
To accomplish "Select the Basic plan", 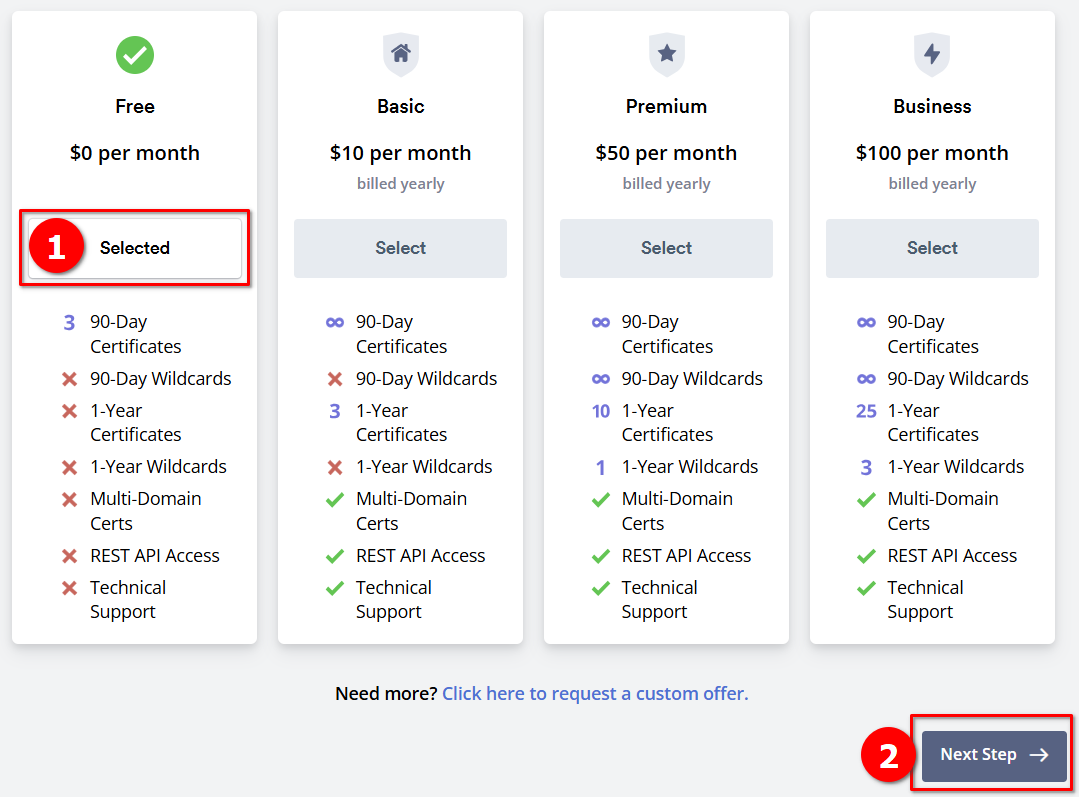I will point(400,248).
